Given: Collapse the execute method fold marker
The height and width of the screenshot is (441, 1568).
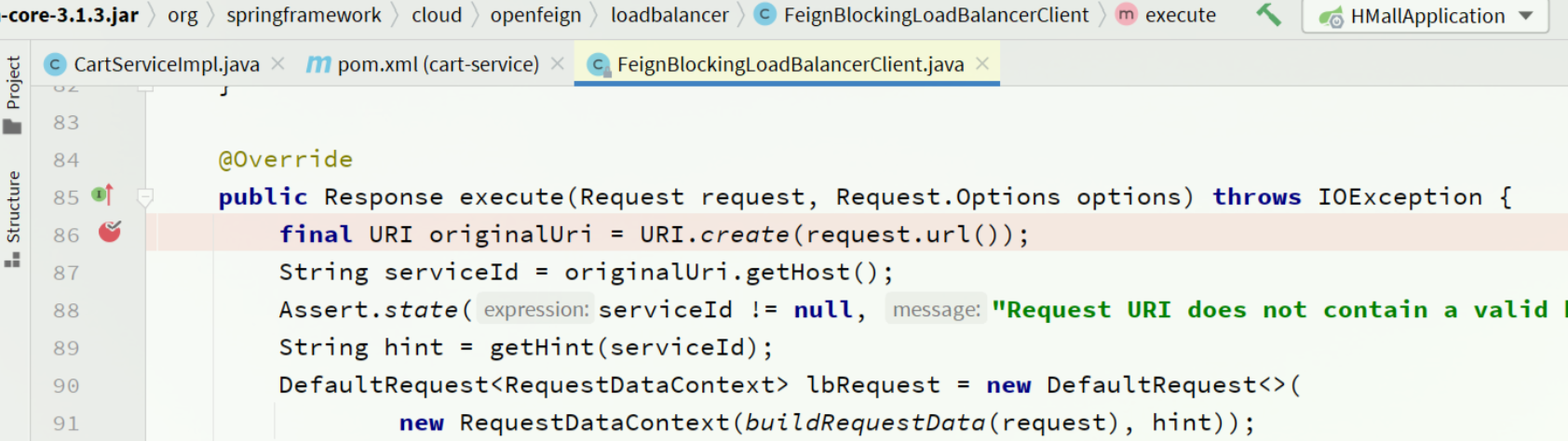Looking at the screenshot, I should [x=145, y=197].
